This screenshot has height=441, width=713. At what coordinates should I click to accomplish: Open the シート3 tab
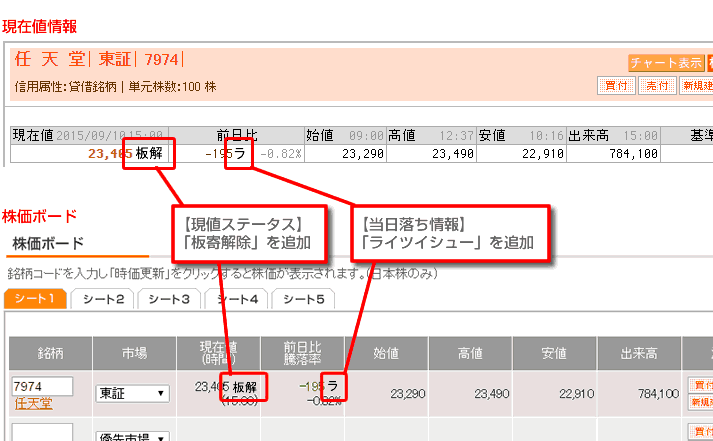[x=169, y=298]
